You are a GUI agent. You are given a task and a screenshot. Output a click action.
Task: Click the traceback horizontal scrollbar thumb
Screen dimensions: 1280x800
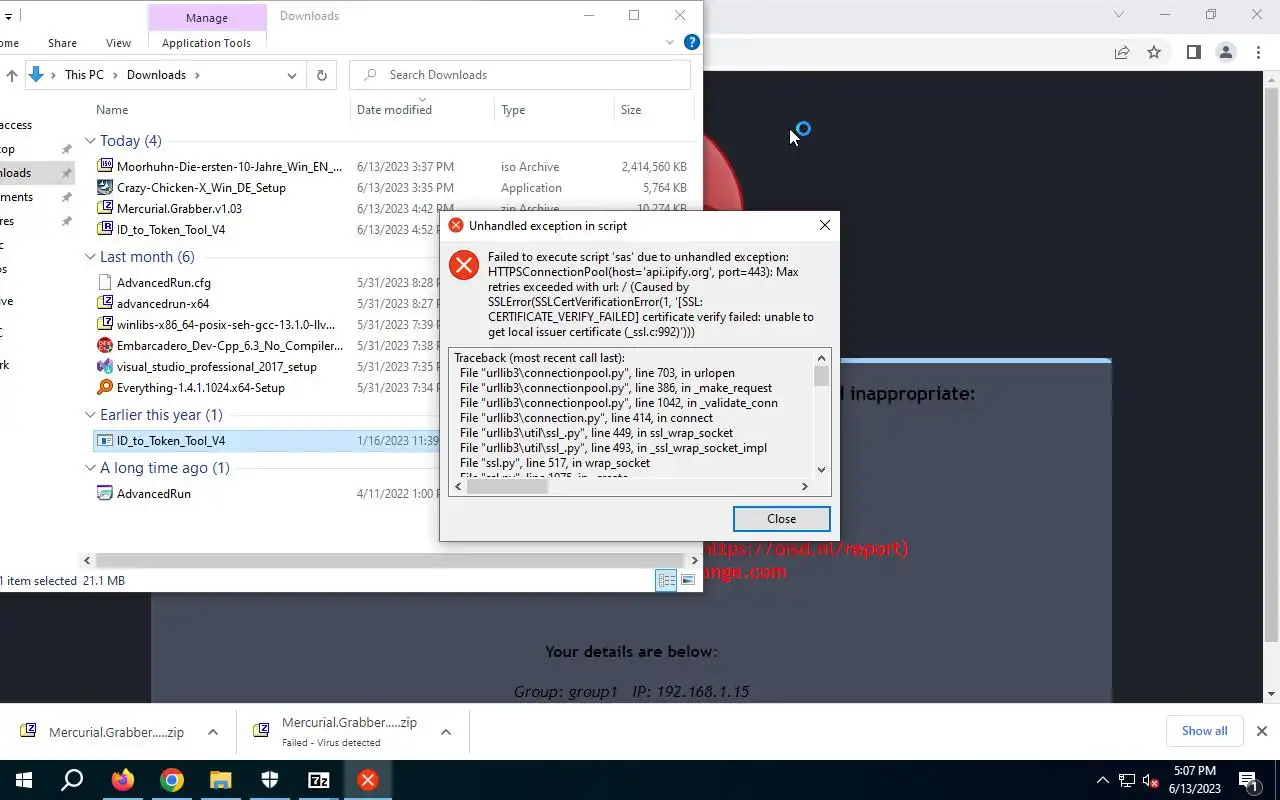pos(507,487)
